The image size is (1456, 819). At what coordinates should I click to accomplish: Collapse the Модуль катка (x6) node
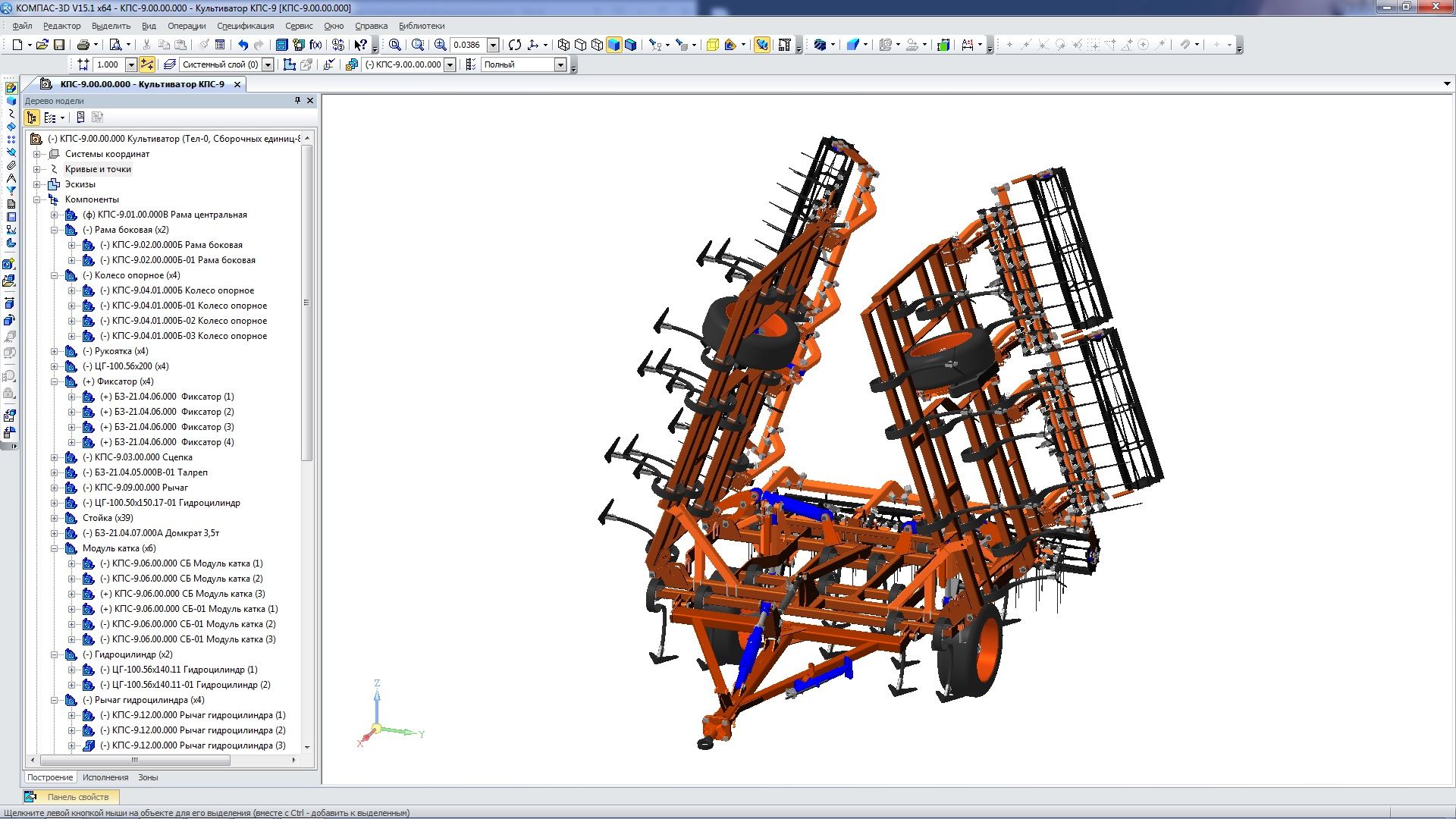(x=55, y=548)
